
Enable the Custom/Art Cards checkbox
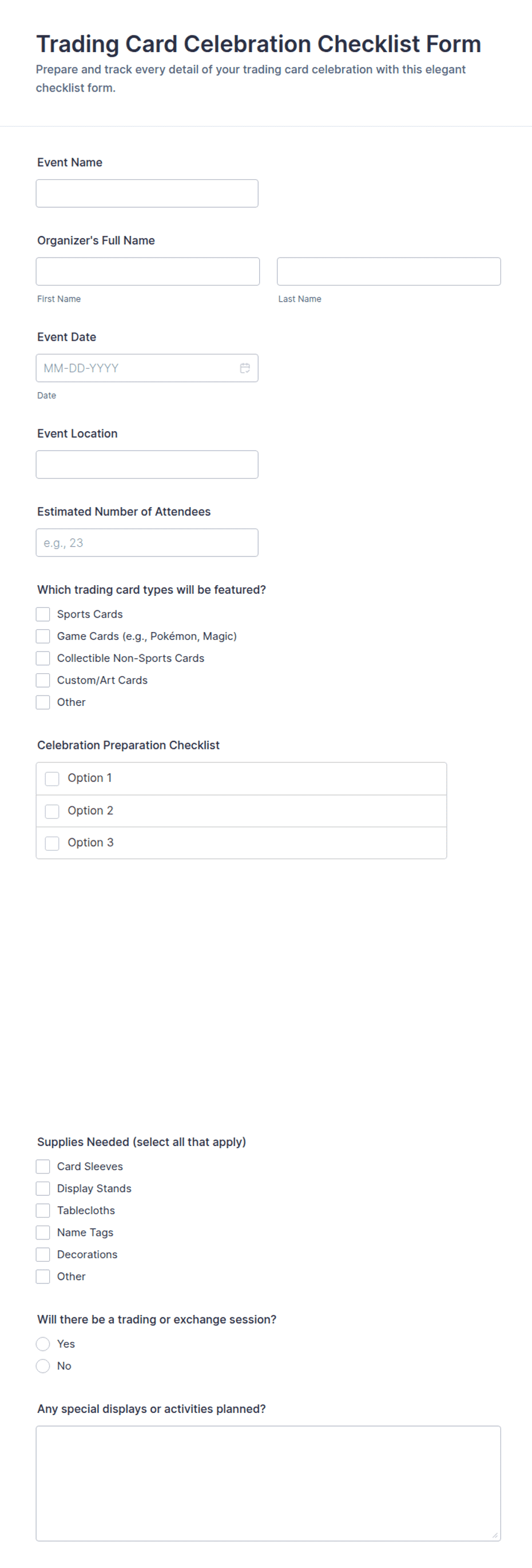click(x=42, y=680)
